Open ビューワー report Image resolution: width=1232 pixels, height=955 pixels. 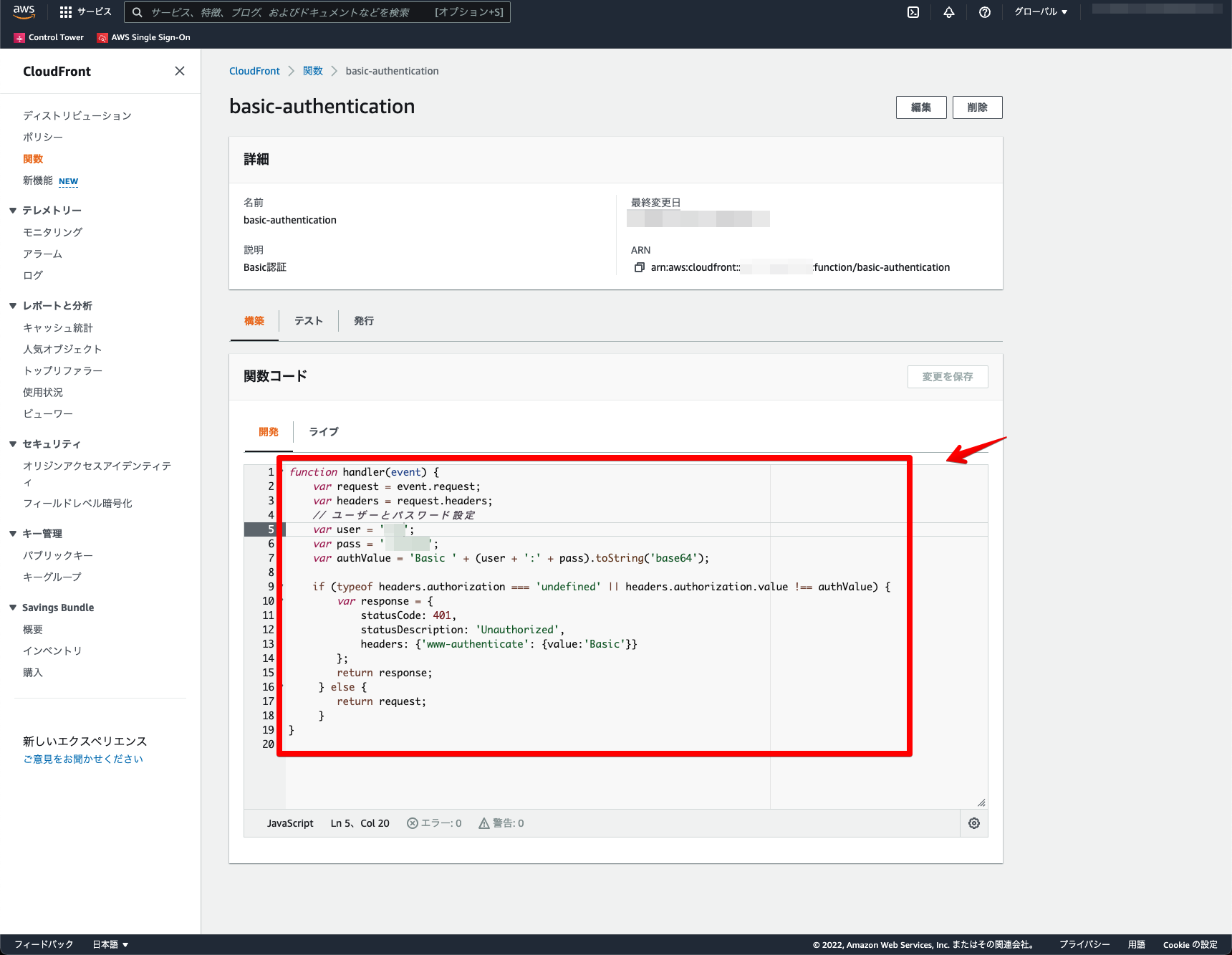pos(48,413)
